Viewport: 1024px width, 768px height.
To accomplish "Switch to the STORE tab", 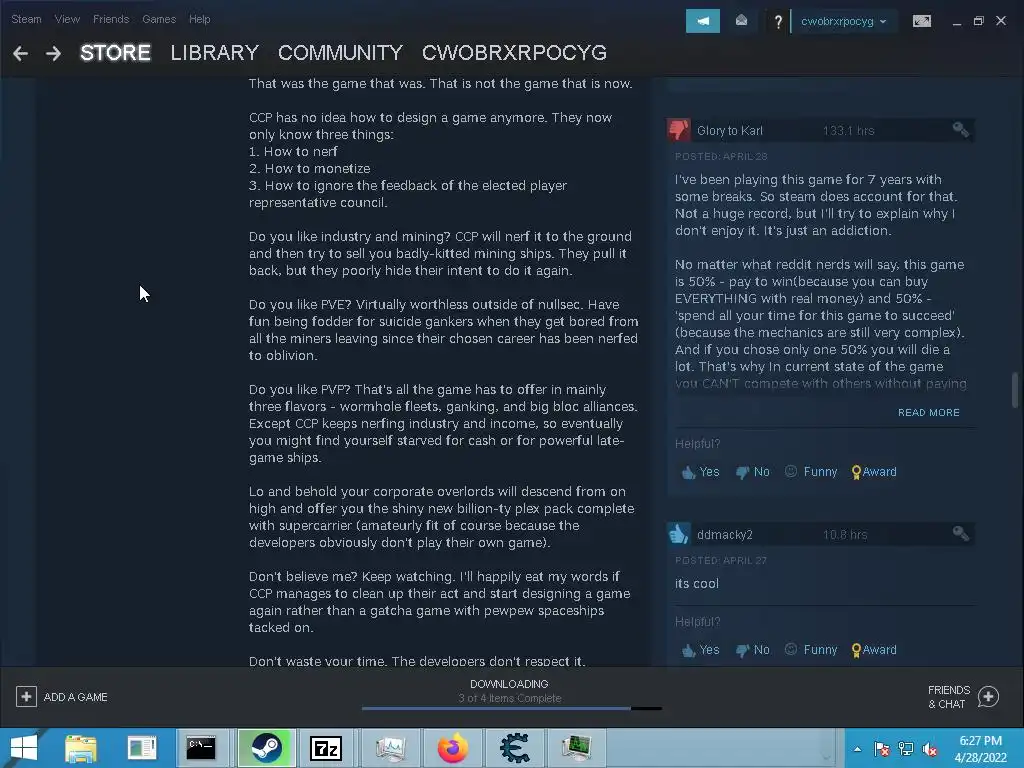I will click(x=115, y=53).
